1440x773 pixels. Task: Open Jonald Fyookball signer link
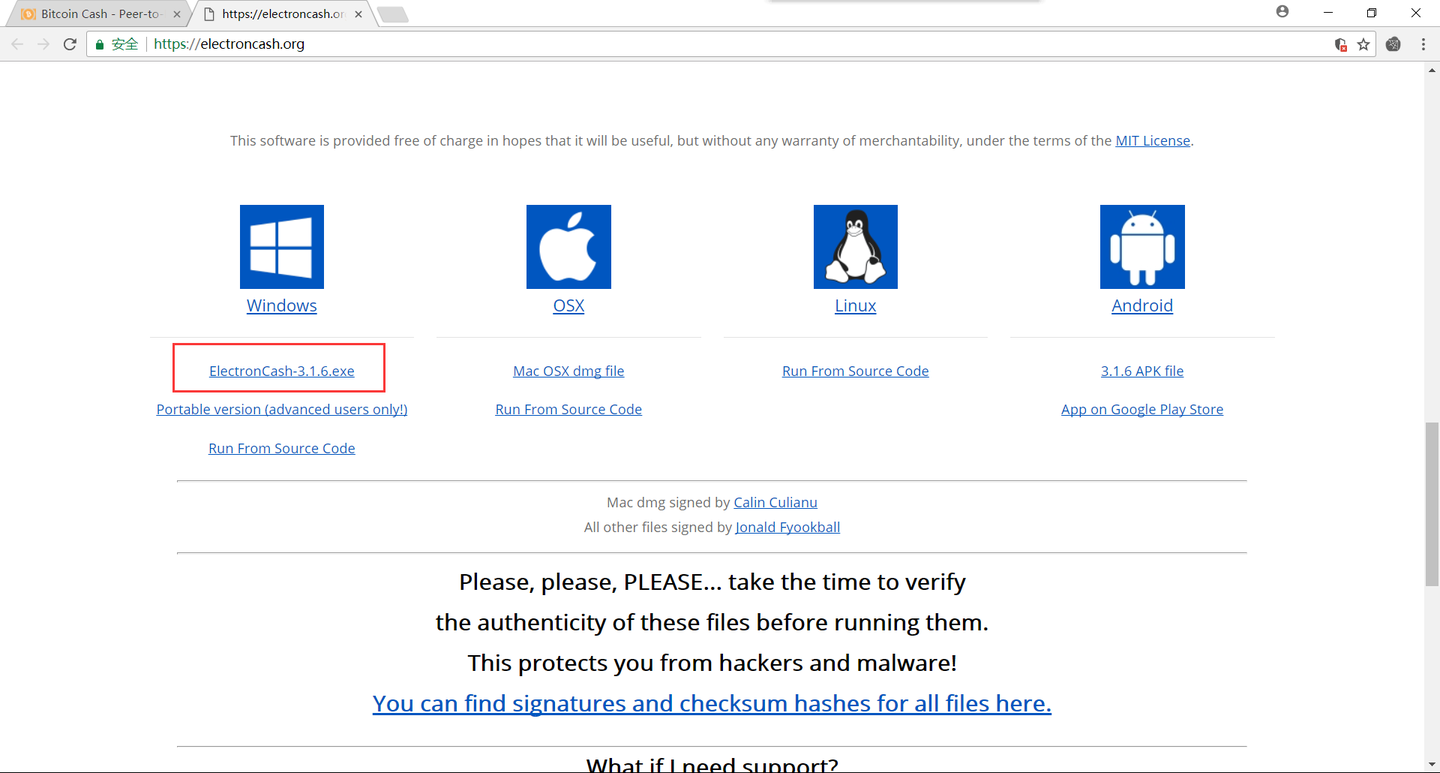coord(788,527)
